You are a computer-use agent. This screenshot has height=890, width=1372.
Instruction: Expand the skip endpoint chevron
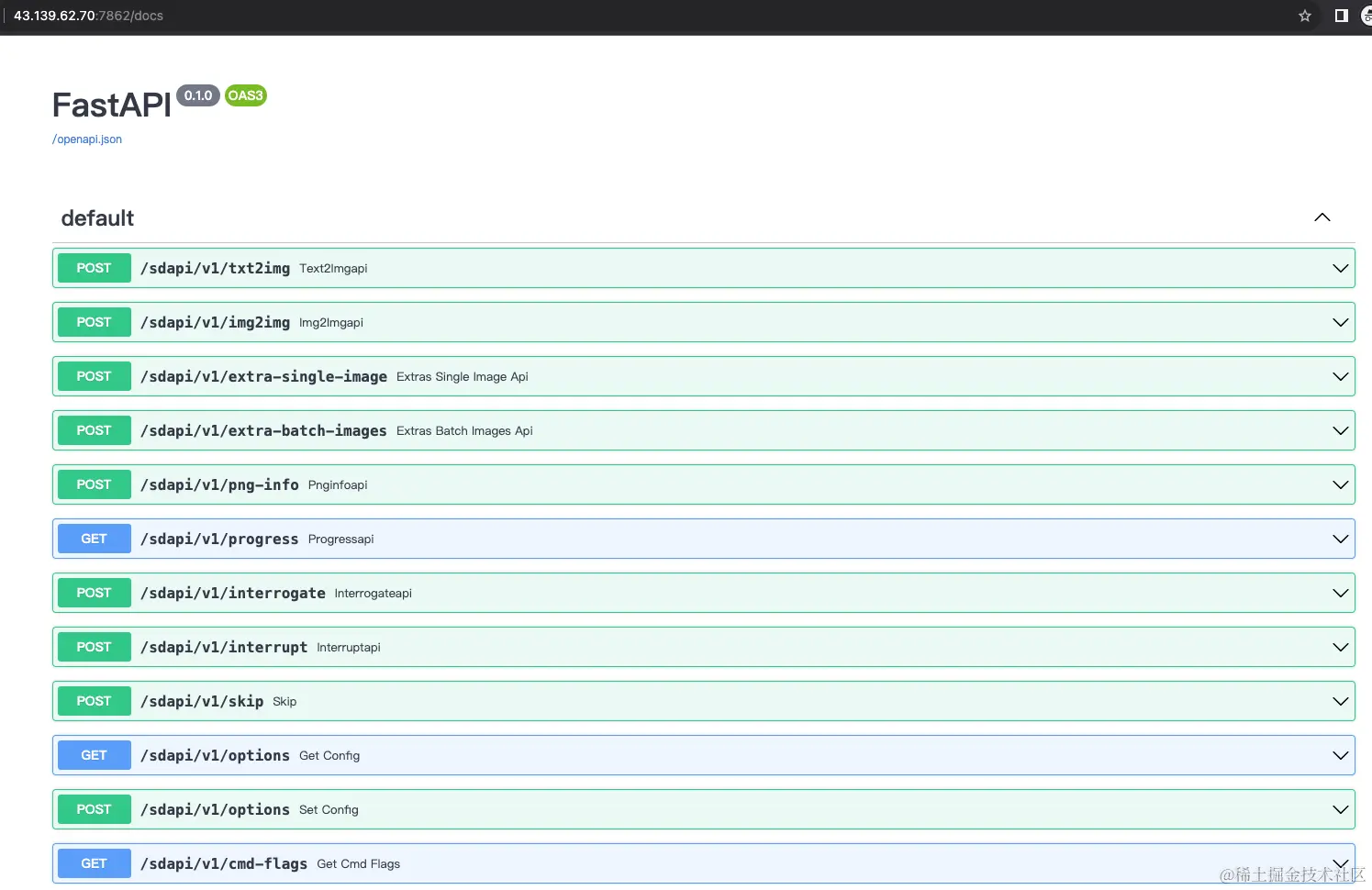tap(1340, 701)
